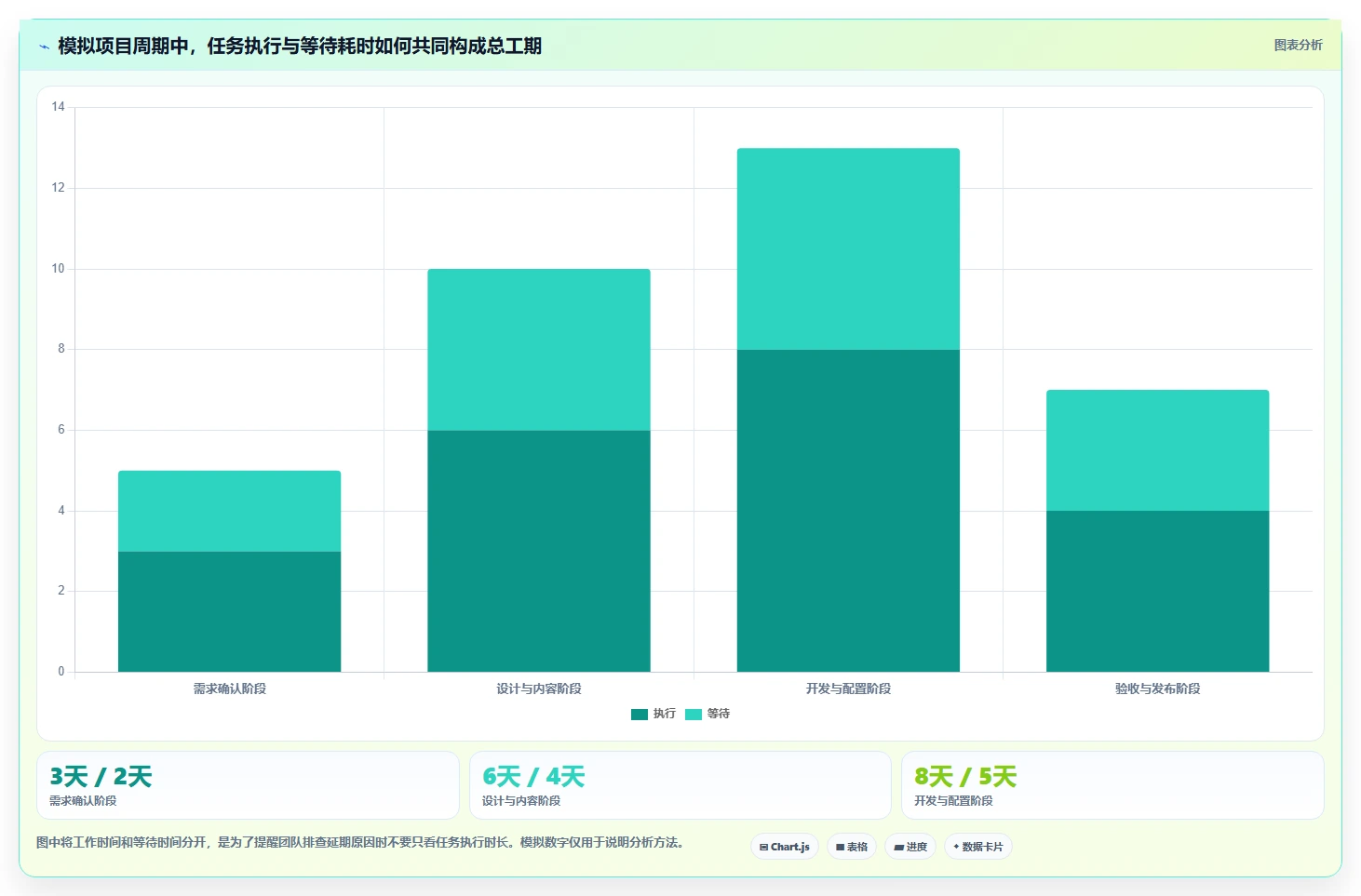Select the 执行 bar segment for 开发与配置阶段
1361x896 pixels.
pyautogui.click(x=848, y=511)
